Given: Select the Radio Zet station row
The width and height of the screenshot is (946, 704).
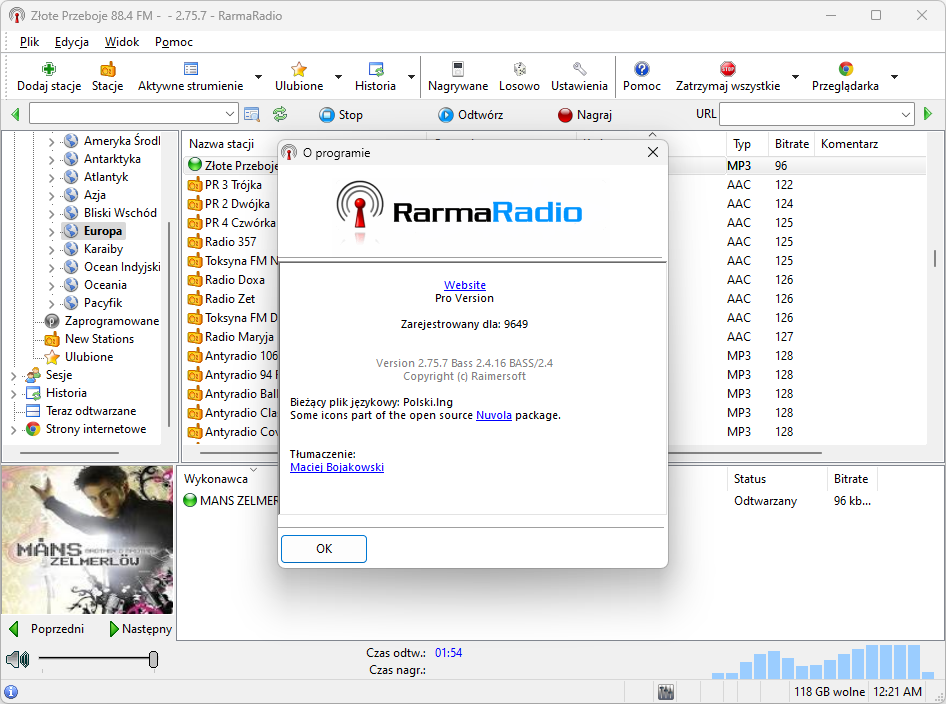Looking at the screenshot, I should (x=230, y=299).
